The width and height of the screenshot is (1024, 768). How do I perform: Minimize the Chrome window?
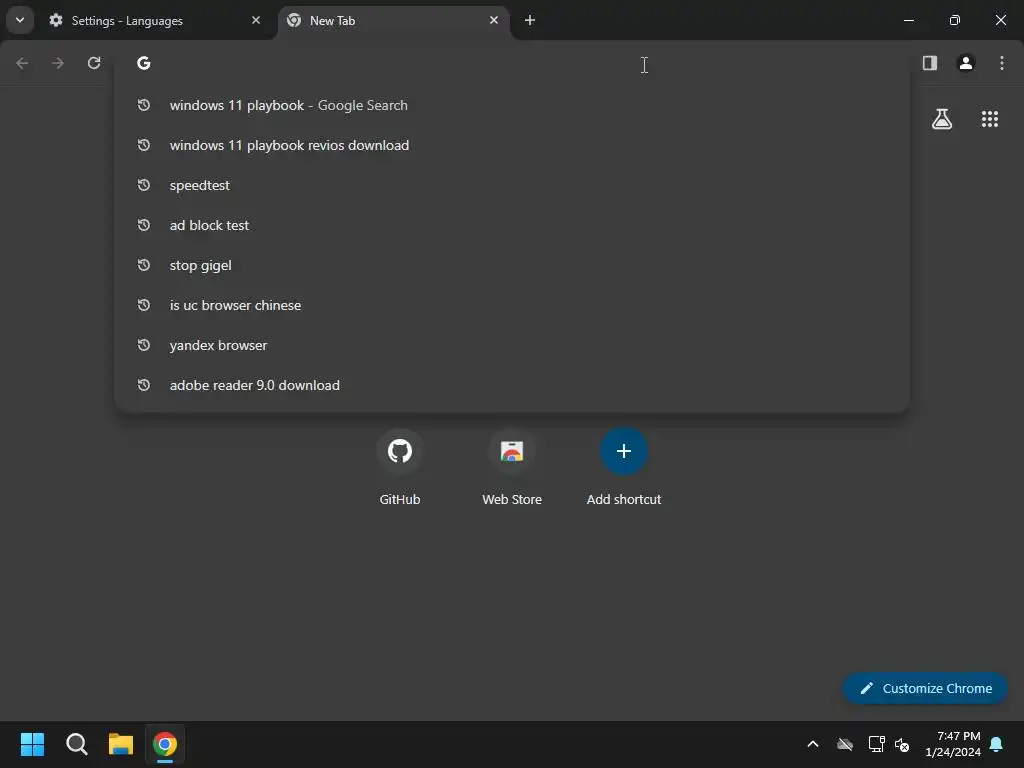[908, 20]
